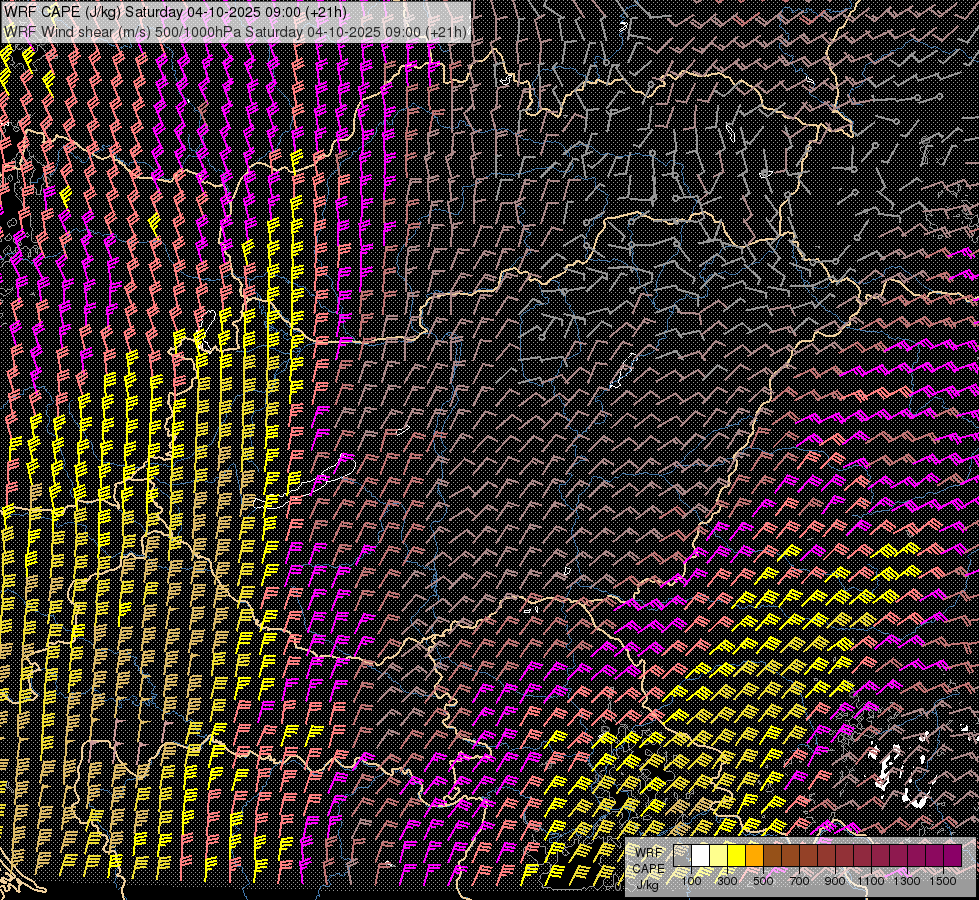Click the 'WRF Wind shear (m/s) 500/1000hPa' title line
This screenshot has width=979, height=900.
(235, 31)
